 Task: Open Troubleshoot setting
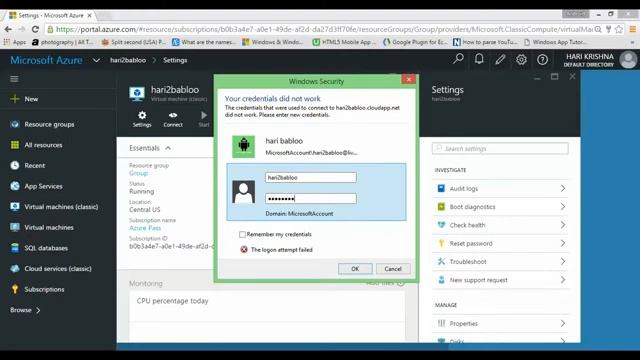point(500,262)
